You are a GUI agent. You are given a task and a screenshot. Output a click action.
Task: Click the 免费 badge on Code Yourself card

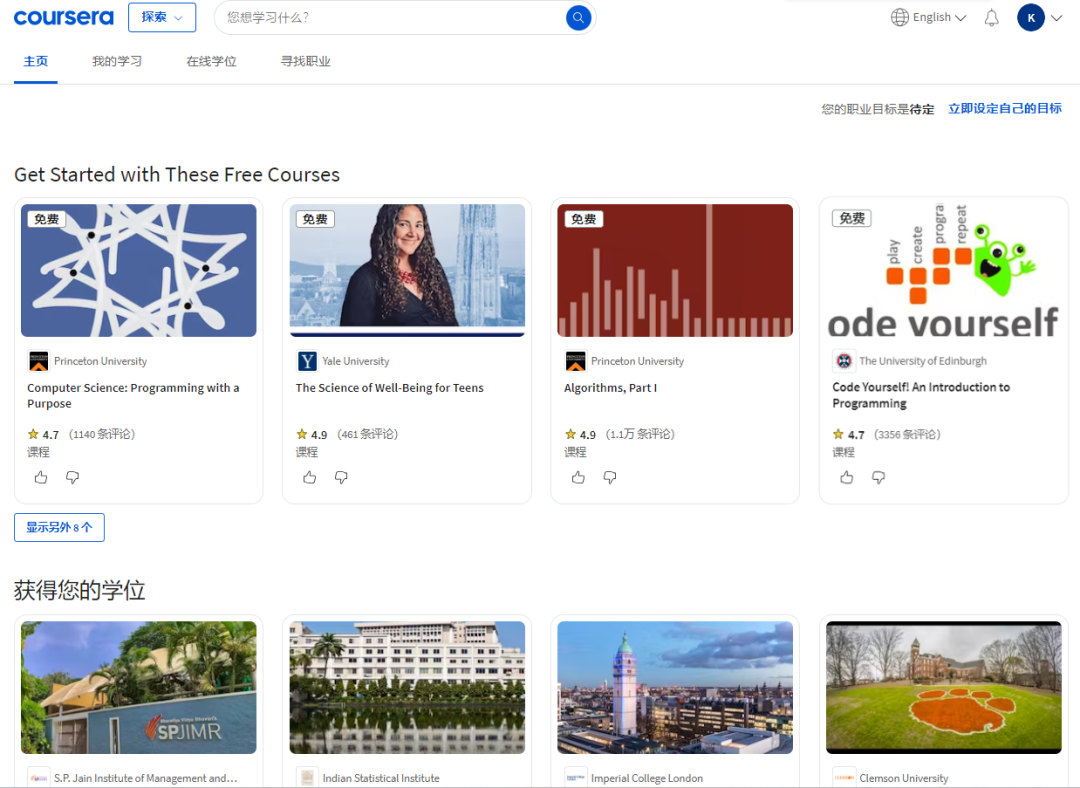852,218
